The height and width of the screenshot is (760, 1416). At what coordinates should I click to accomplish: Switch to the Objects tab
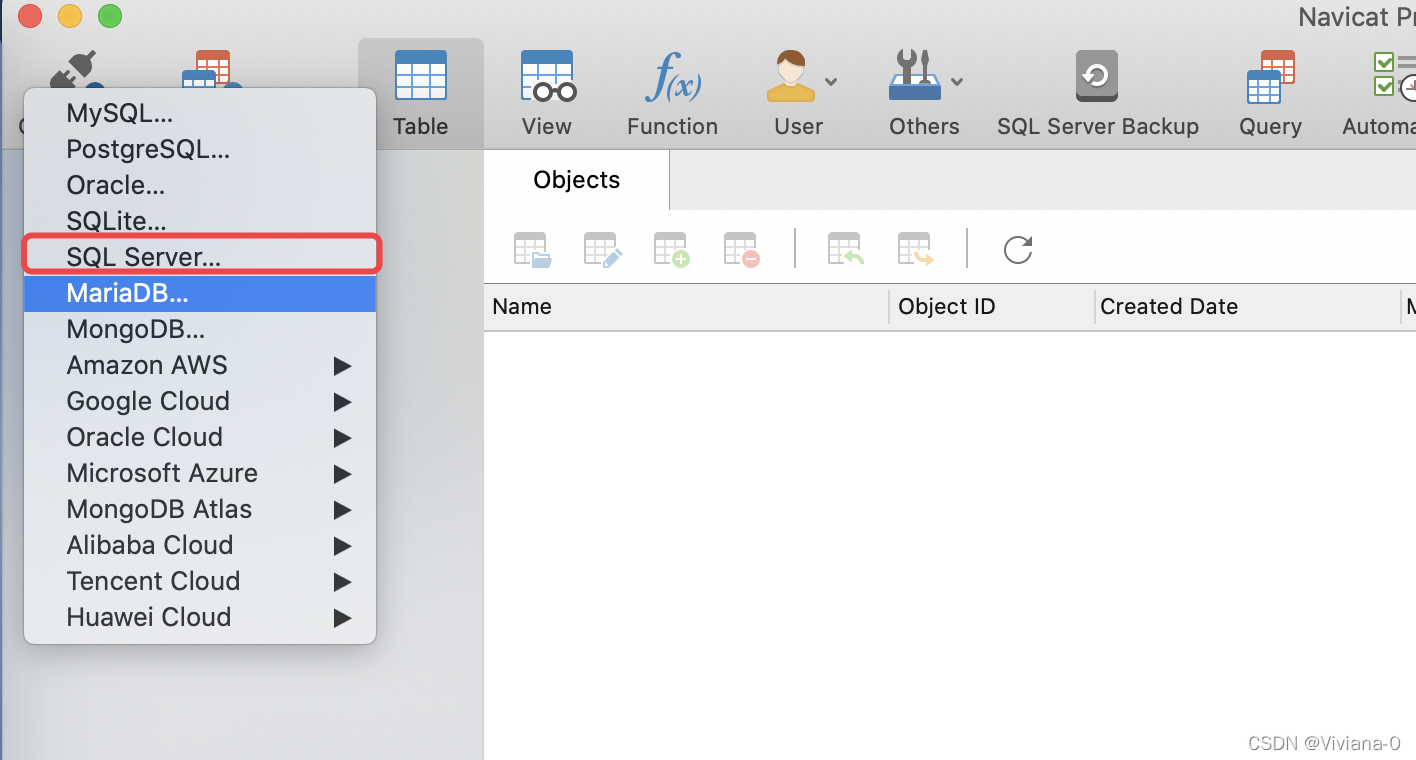[x=577, y=180]
